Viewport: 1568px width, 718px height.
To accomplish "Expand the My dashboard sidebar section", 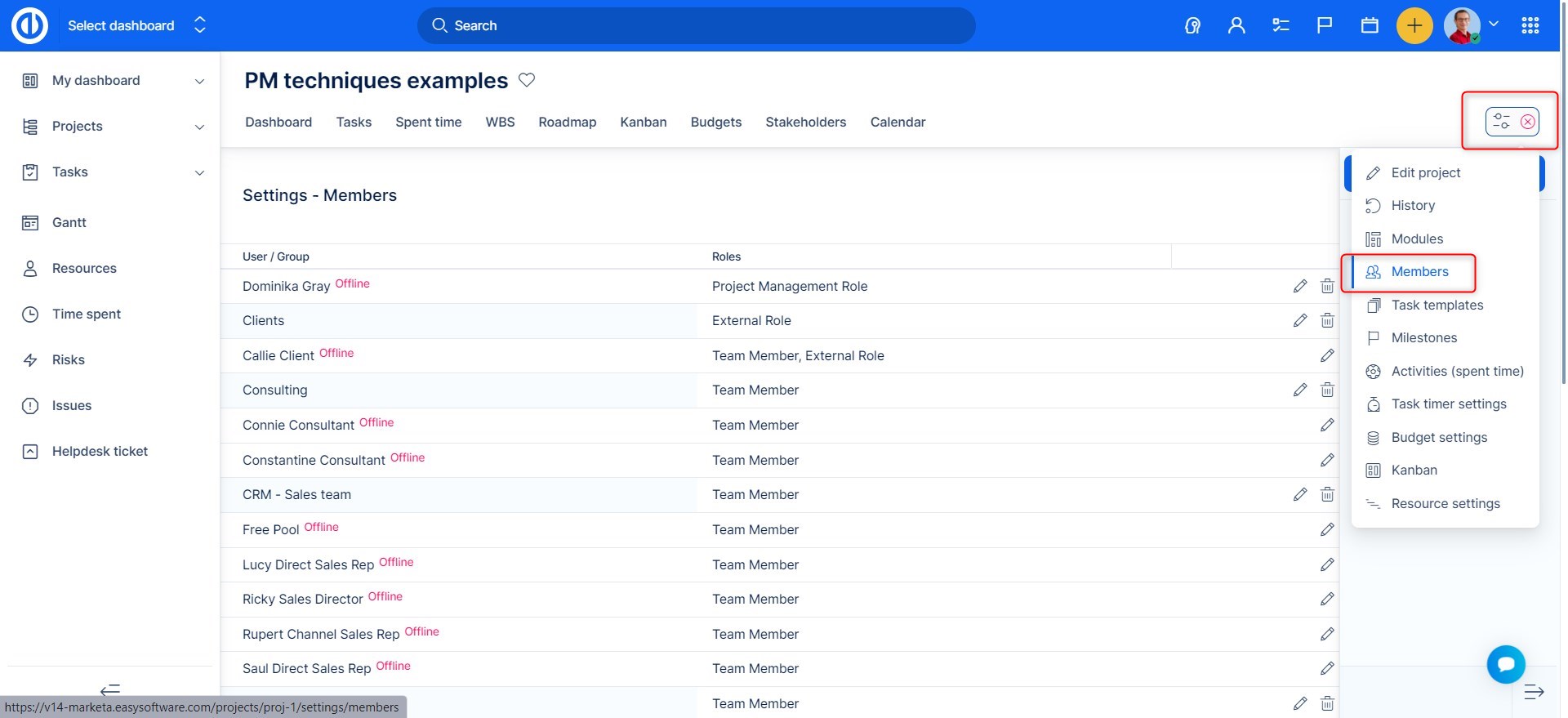I will pyautogui.click(x=199, y=81).
